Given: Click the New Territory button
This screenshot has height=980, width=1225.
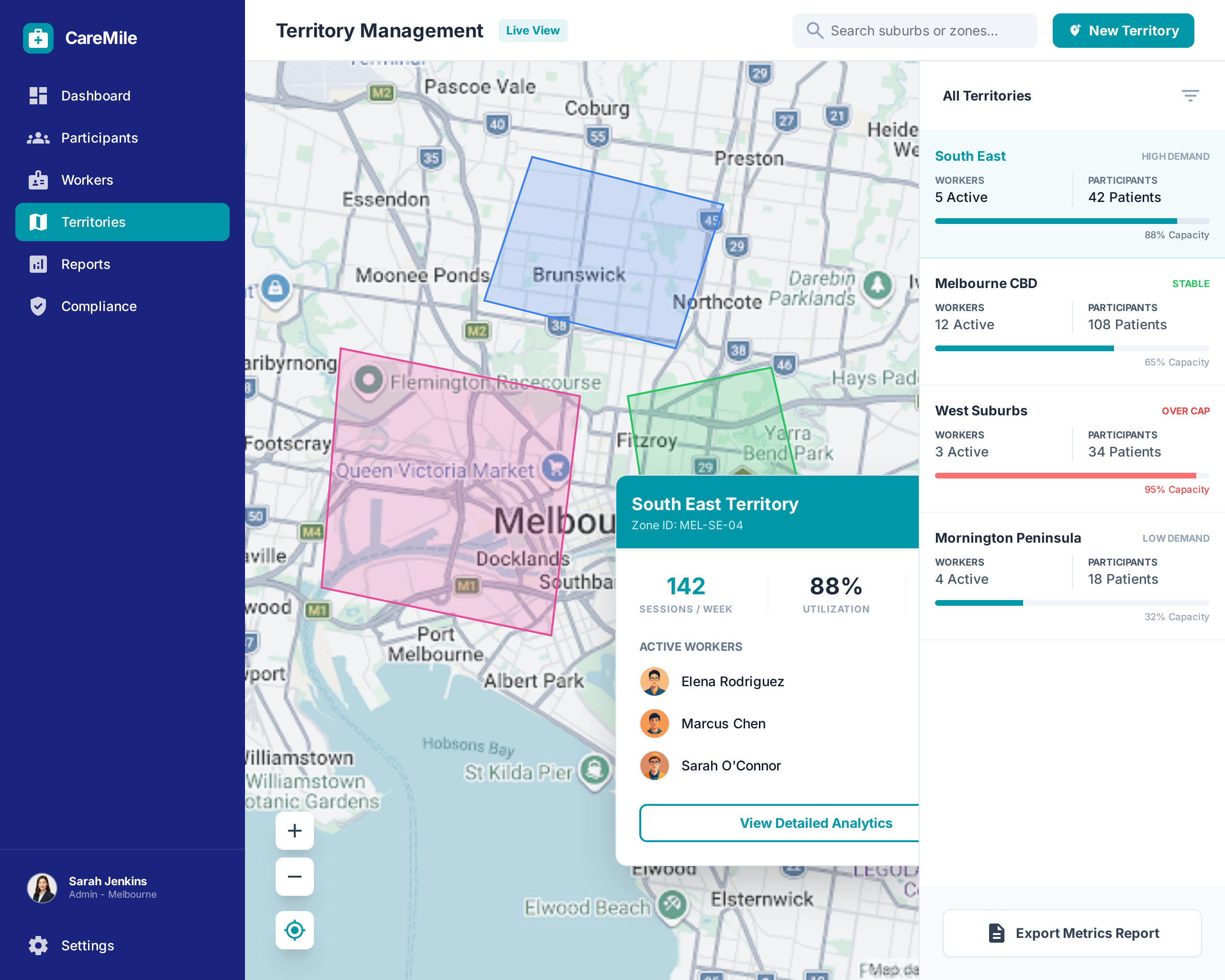Looking at the screenshot, I should tap(1123, 31).
